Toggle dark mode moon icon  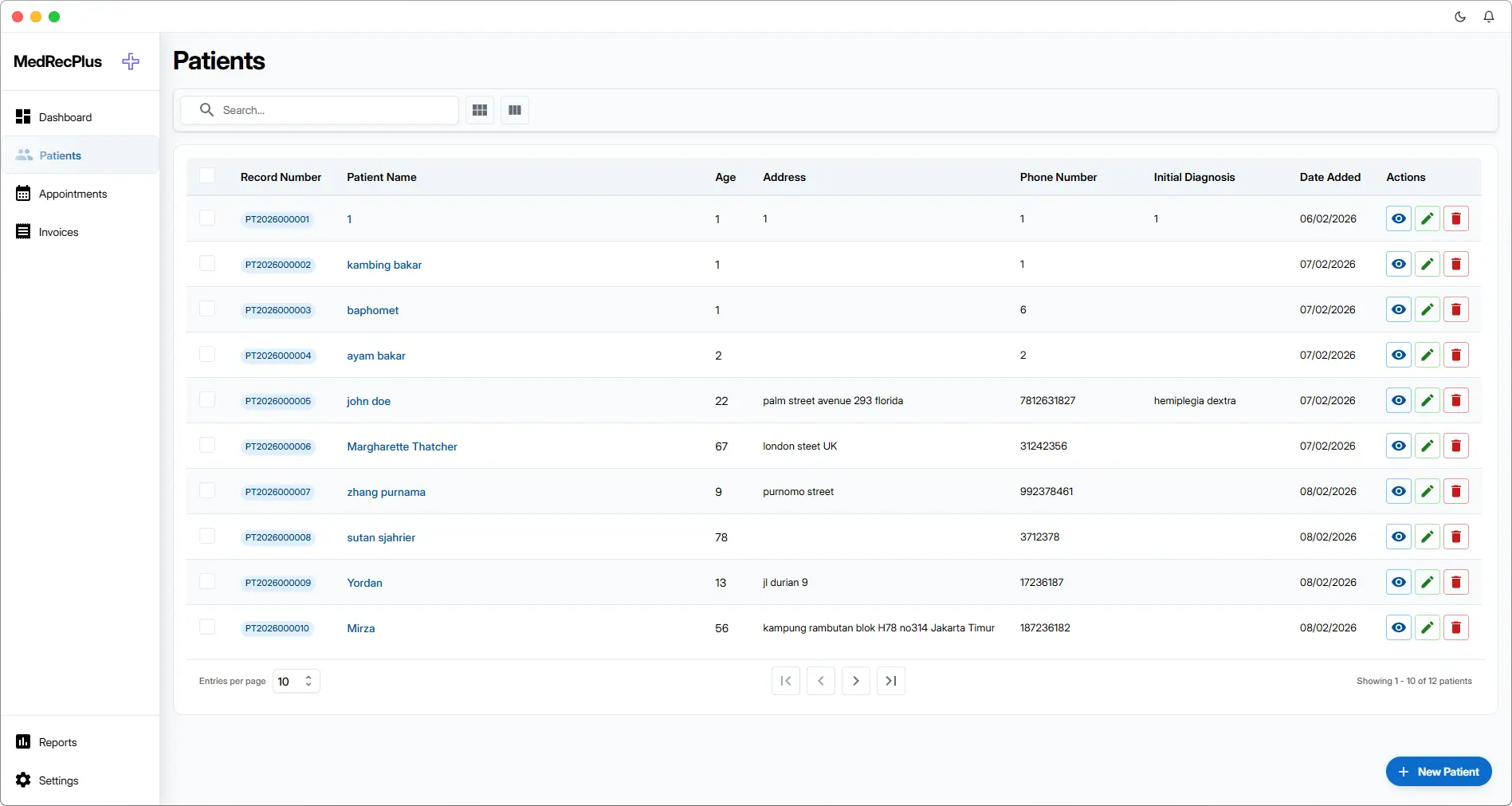tap(1460, 17)
